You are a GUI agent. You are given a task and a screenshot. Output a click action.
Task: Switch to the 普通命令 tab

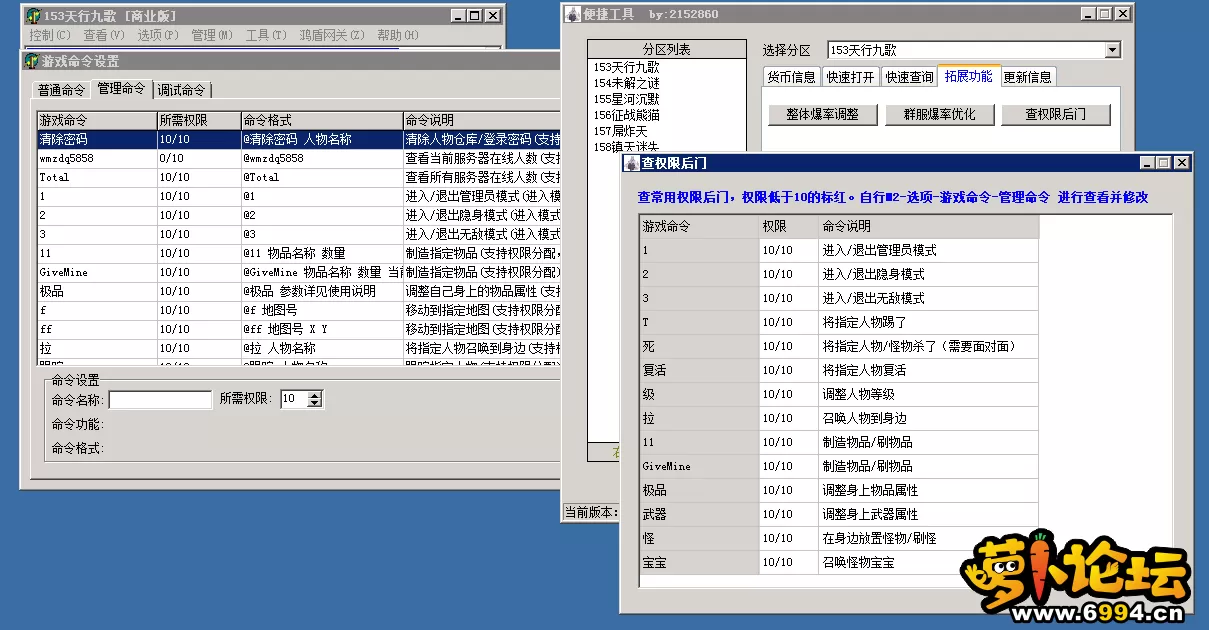[62, 90]
